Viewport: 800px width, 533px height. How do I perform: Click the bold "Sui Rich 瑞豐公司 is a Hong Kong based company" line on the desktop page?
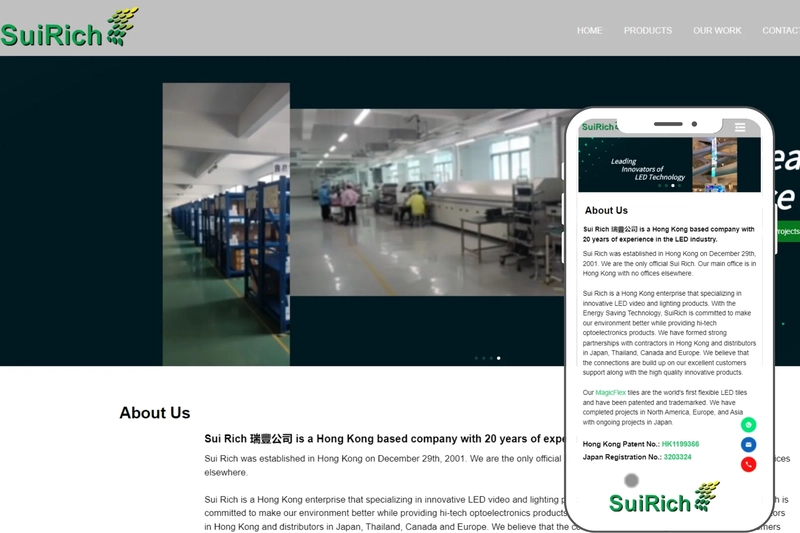coord(385,439)
